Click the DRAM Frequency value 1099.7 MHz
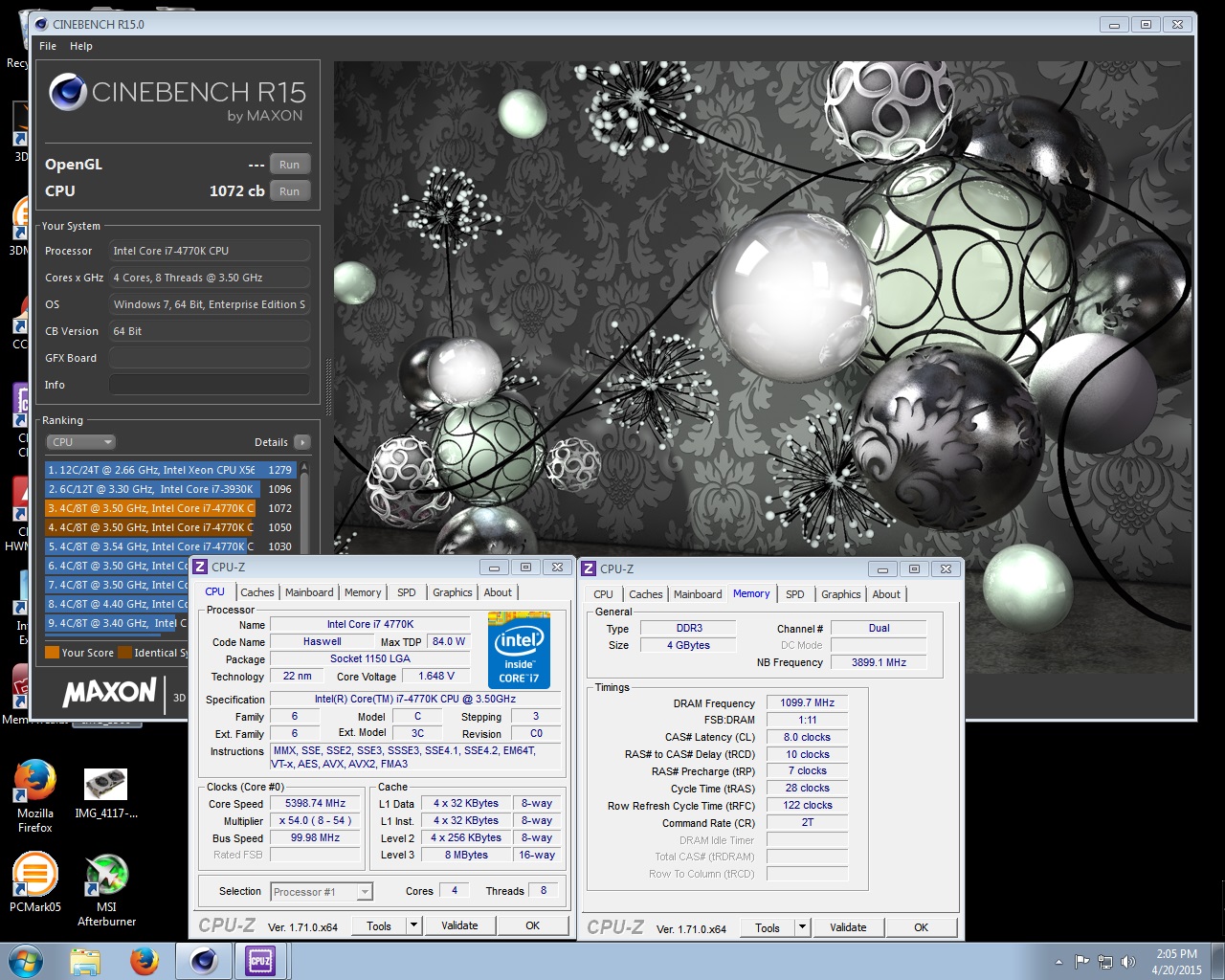The width and height of the screenshot is (1225, 980). 808,702
